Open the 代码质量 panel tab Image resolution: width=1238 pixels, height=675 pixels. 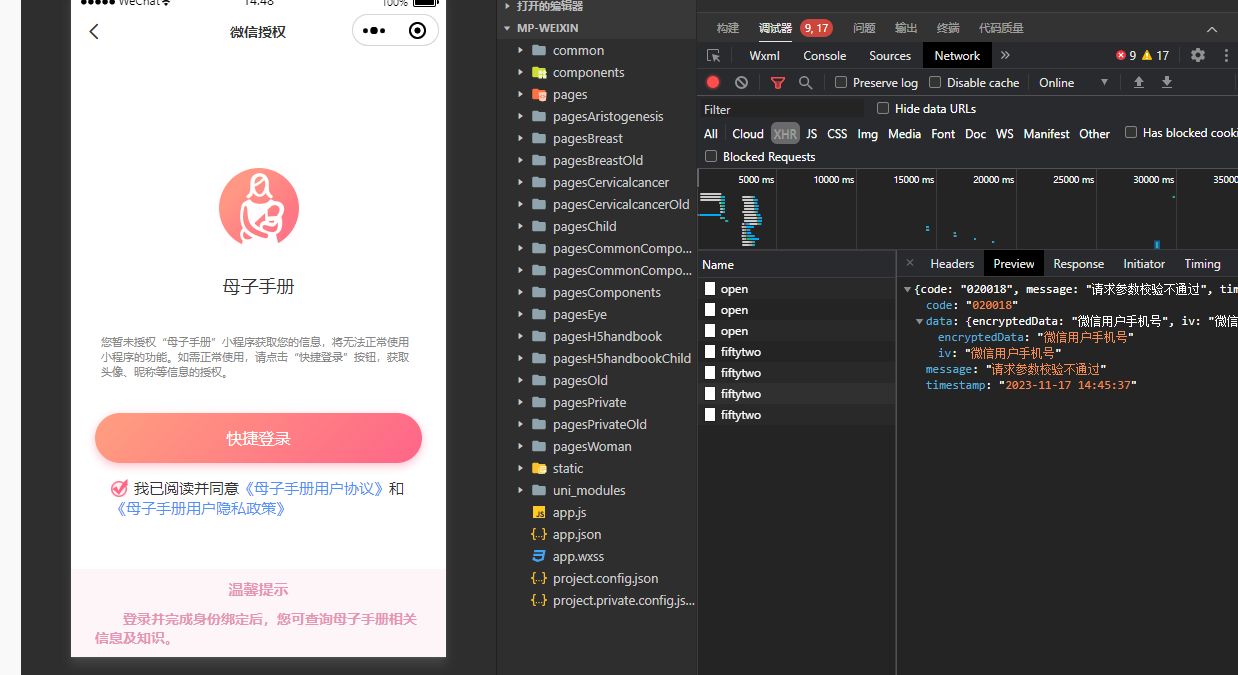coord(1001,28)
